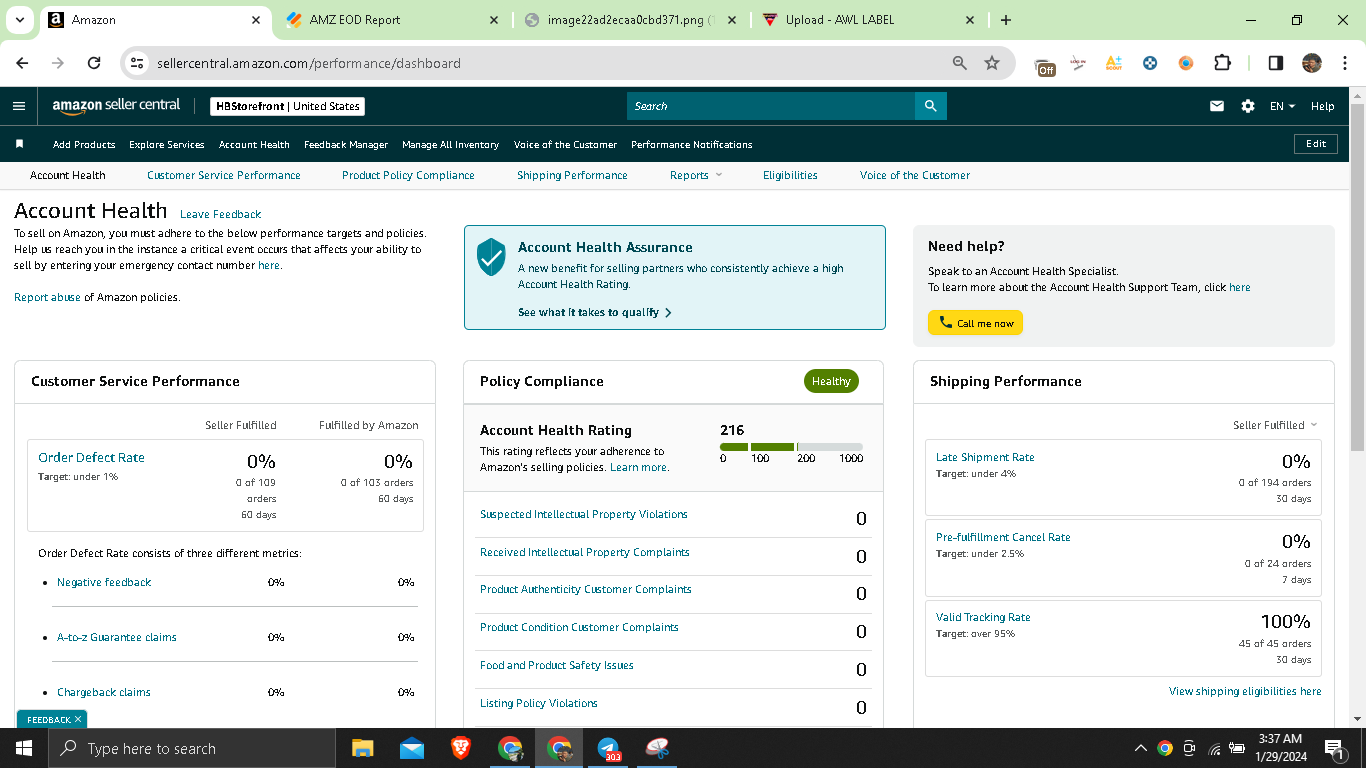Viewport: 1366px width, 768px height.
Task: Open the messages envelope icon
Action: [1217, 106]
